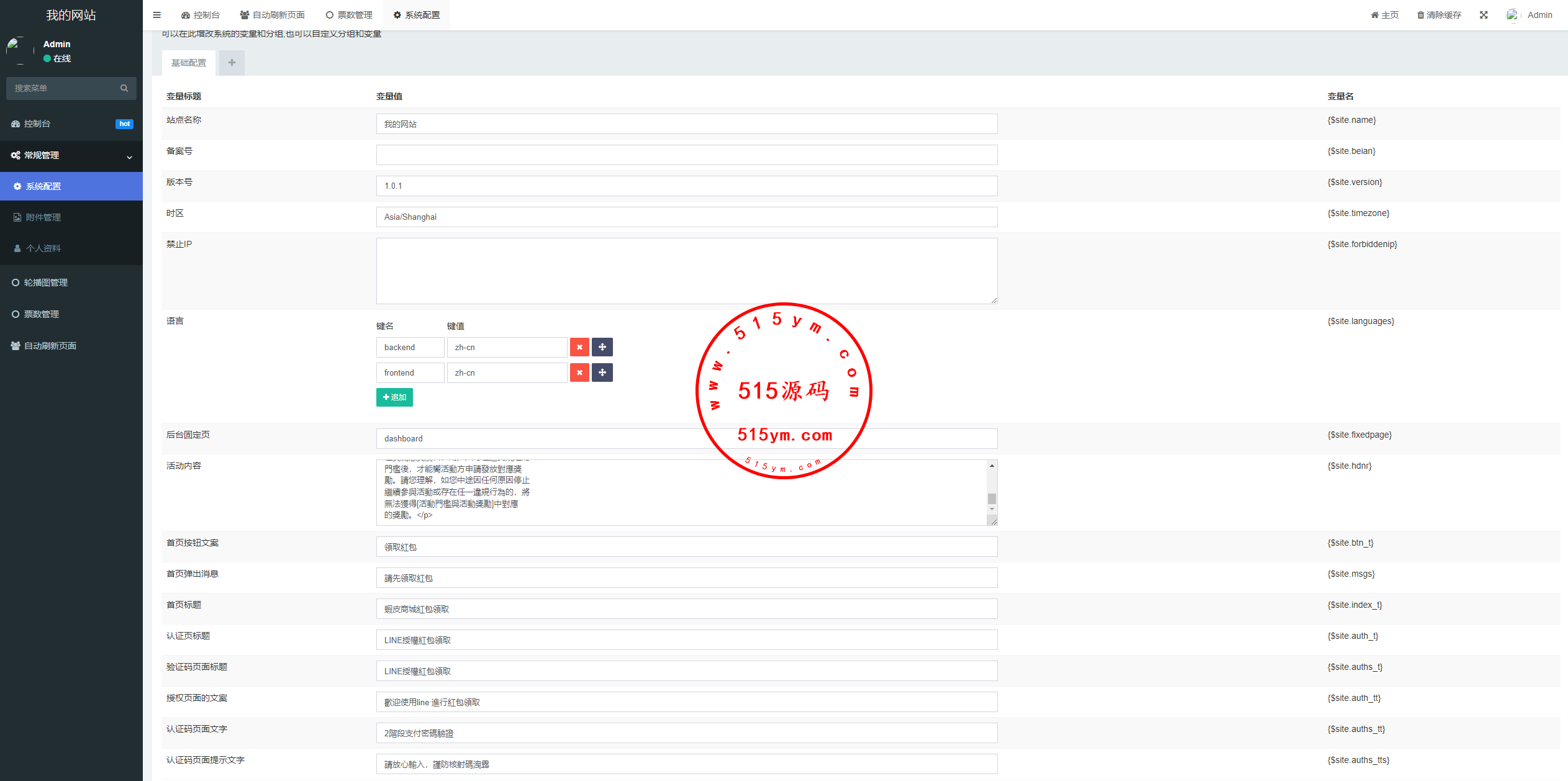Go to the 主页 home link
This screenshot has width=1568, height=781.
[1385, 15]
